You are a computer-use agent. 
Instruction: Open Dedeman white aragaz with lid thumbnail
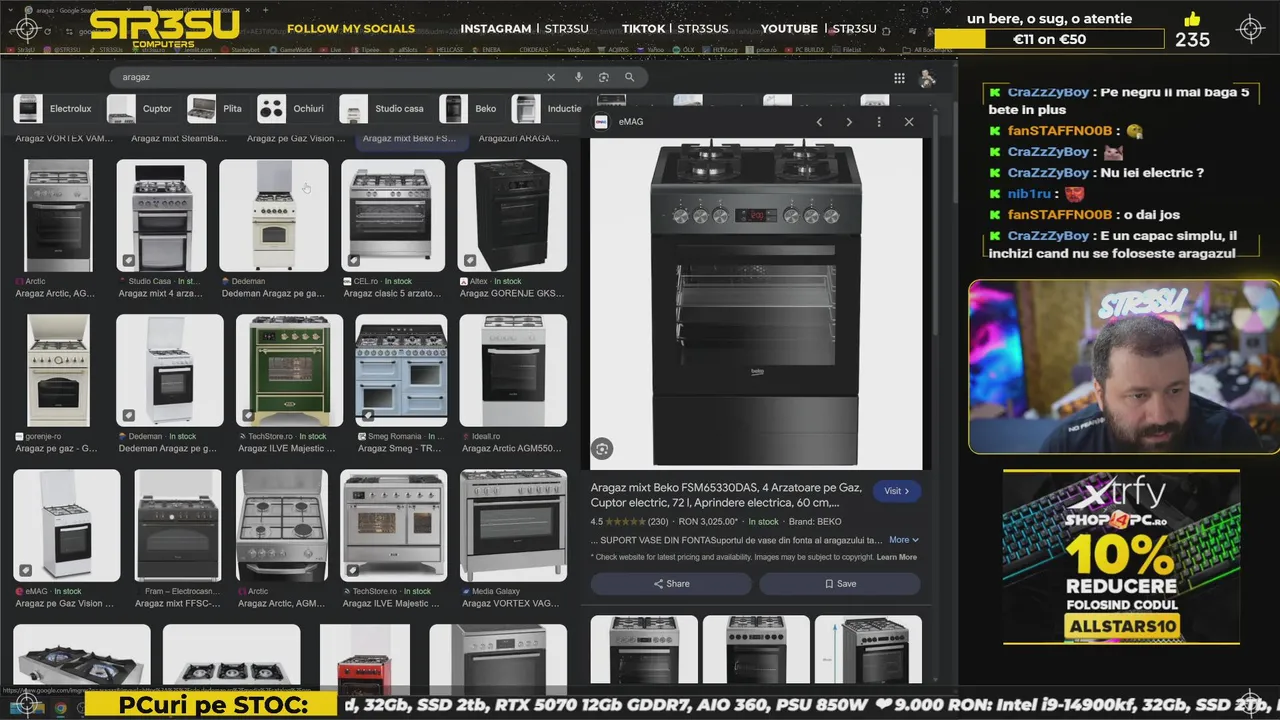coord(170,370)
